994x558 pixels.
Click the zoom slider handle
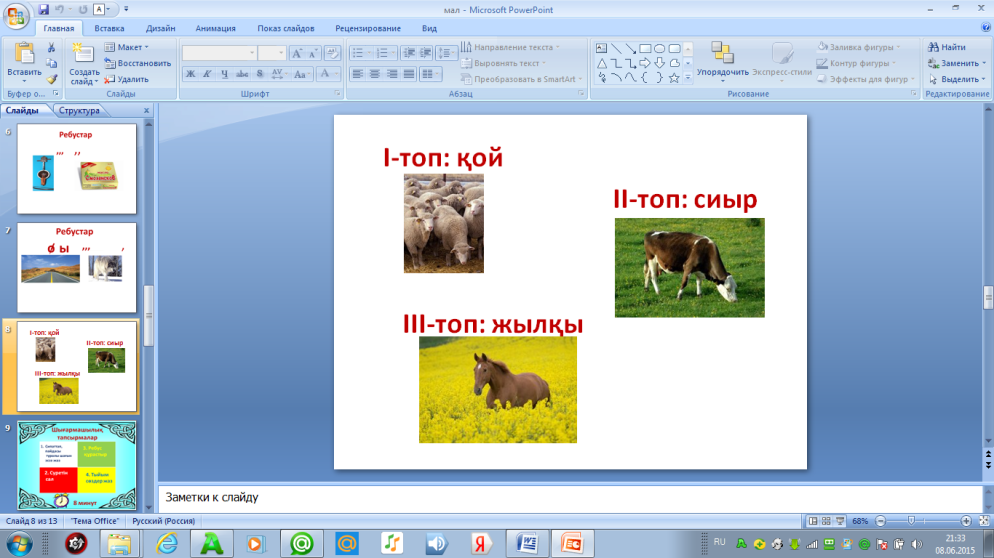point(911,521)
